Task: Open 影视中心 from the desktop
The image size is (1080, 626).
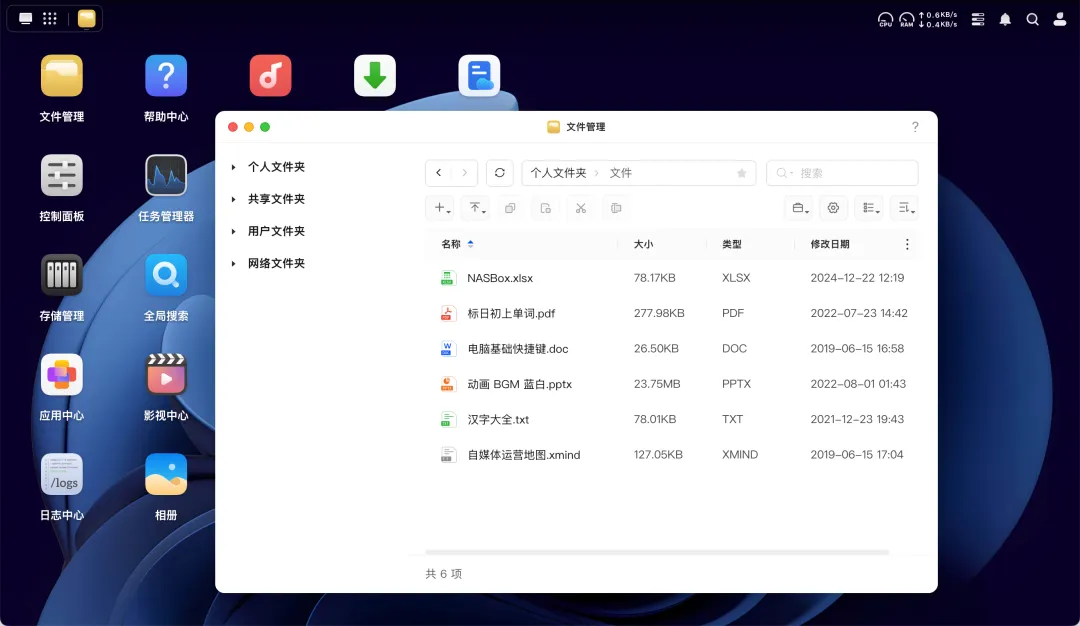Action: click(x=166, y=375)
